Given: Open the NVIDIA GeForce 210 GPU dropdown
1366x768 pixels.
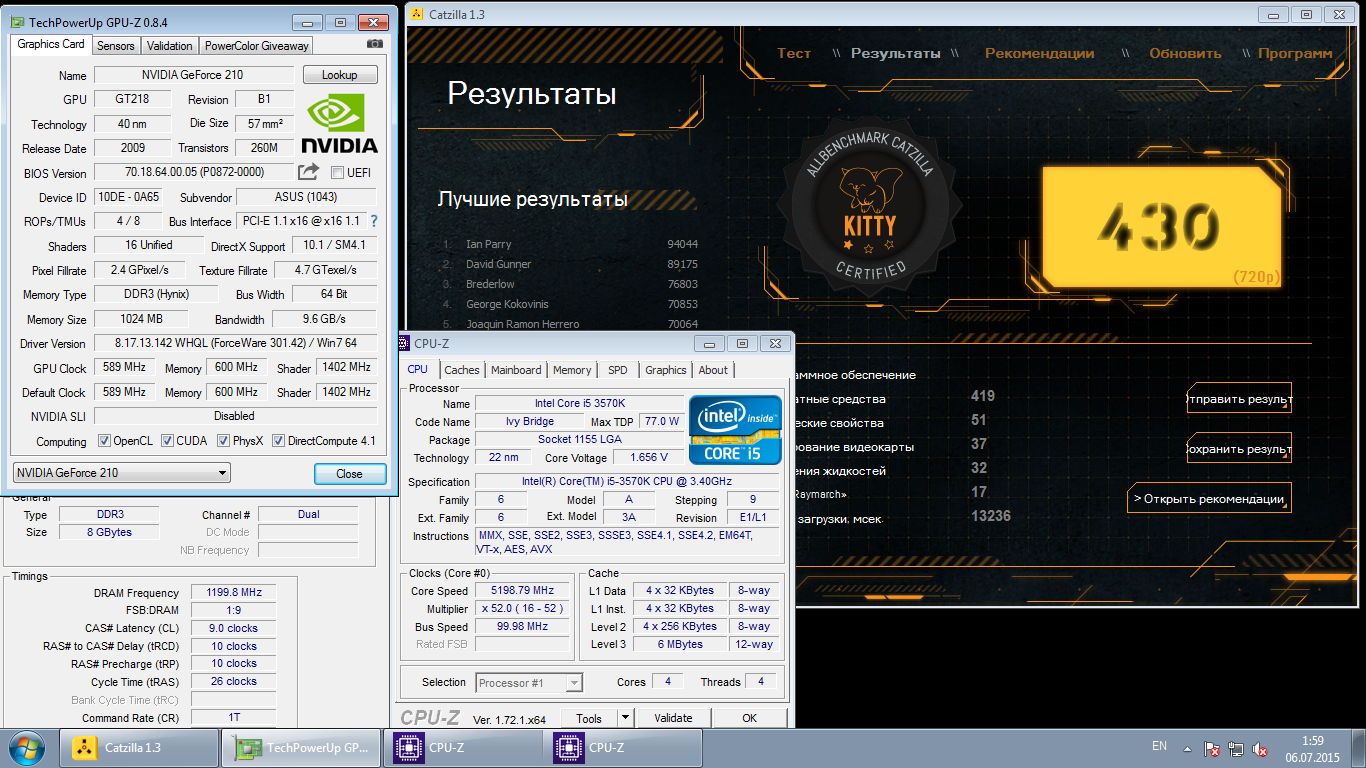Looking at the screenshot, I should click(122, 473).
